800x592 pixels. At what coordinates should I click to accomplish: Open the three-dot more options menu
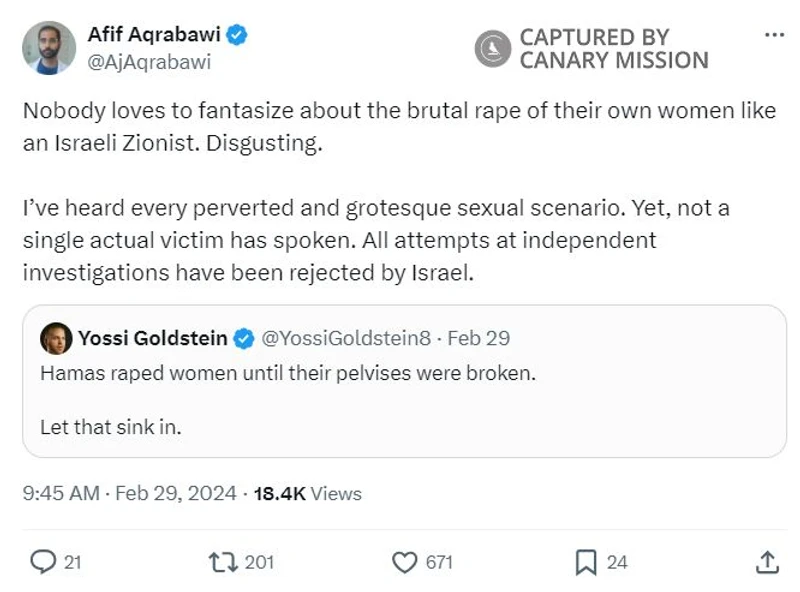[x=774, y=35]
